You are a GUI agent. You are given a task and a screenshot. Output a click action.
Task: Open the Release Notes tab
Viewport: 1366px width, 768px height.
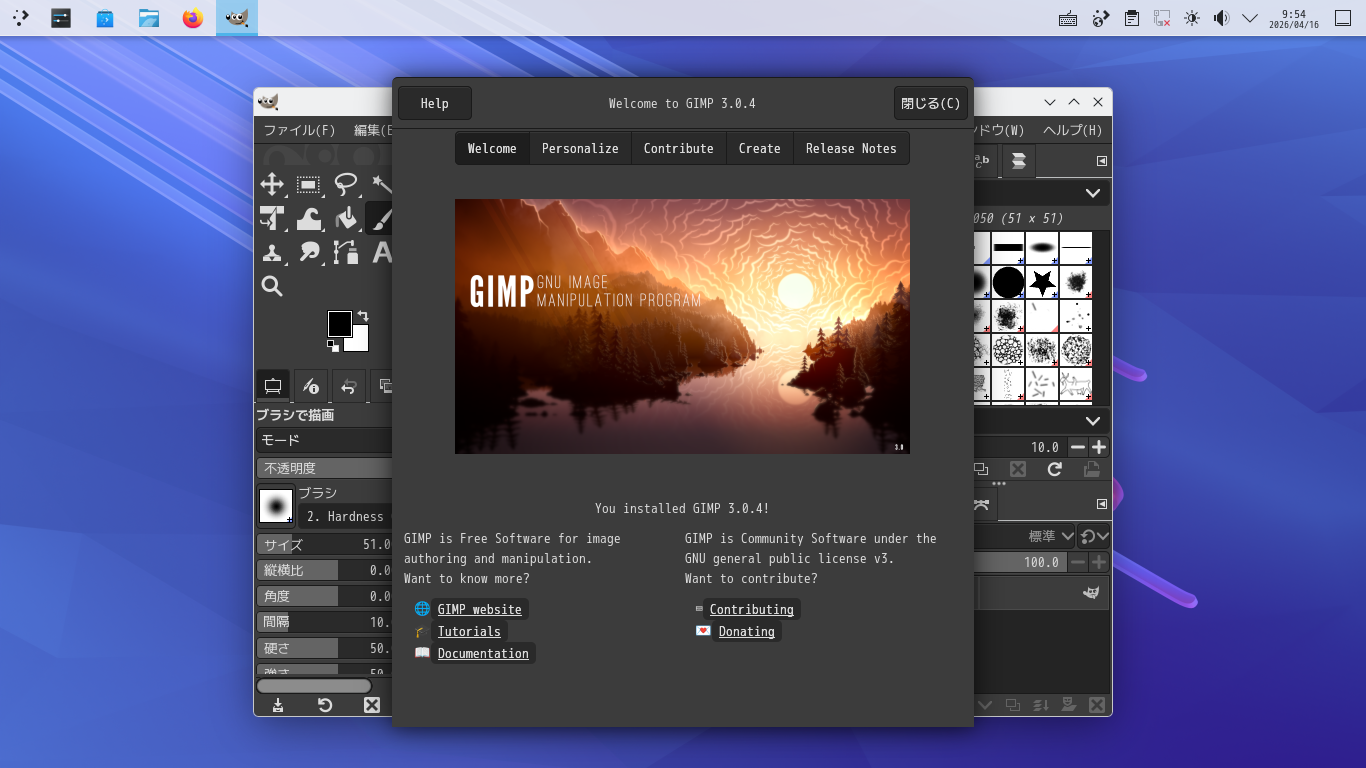tap(851, 148)
